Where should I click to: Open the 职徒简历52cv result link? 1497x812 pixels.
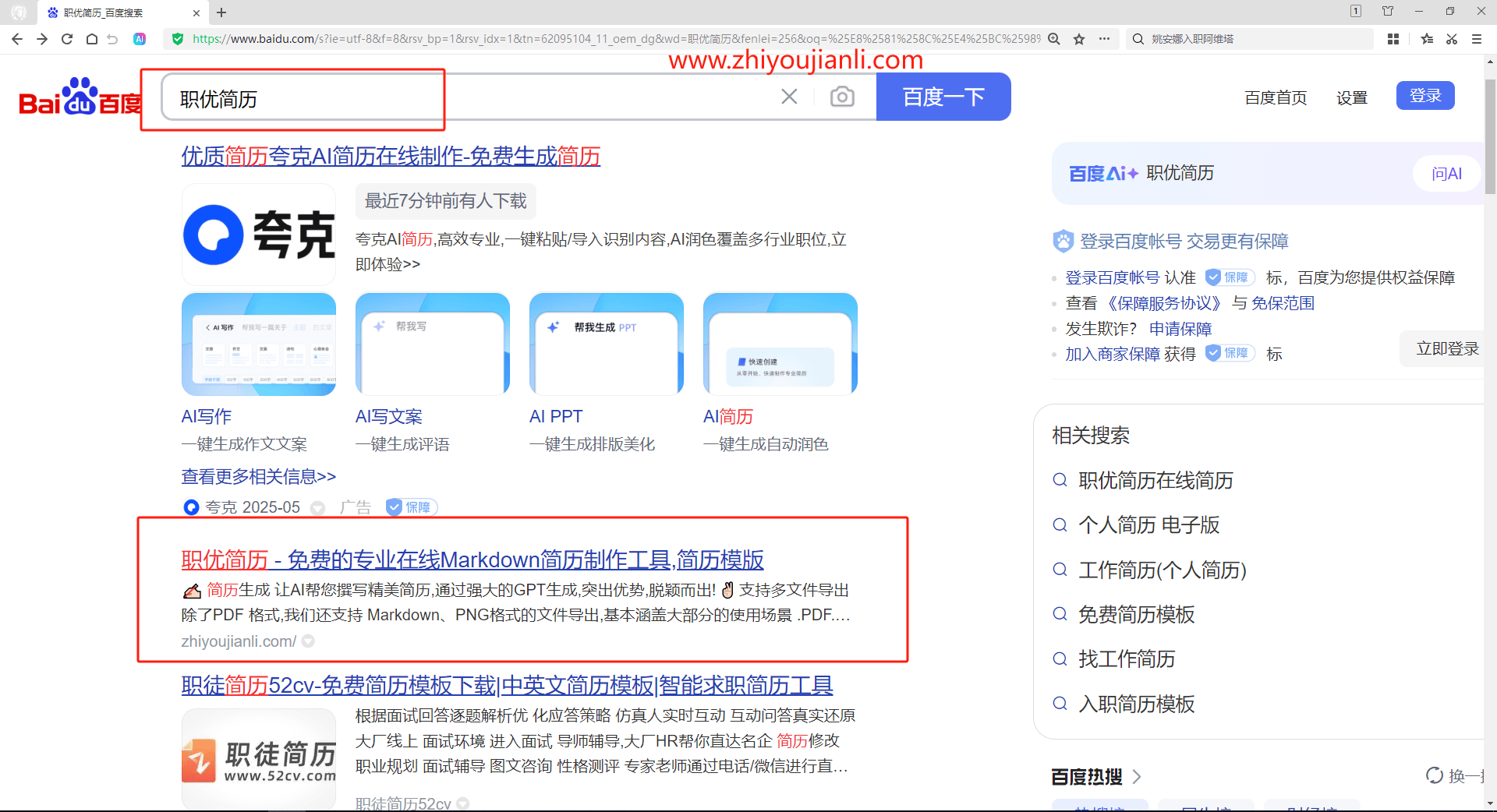[x=507, y=685]
